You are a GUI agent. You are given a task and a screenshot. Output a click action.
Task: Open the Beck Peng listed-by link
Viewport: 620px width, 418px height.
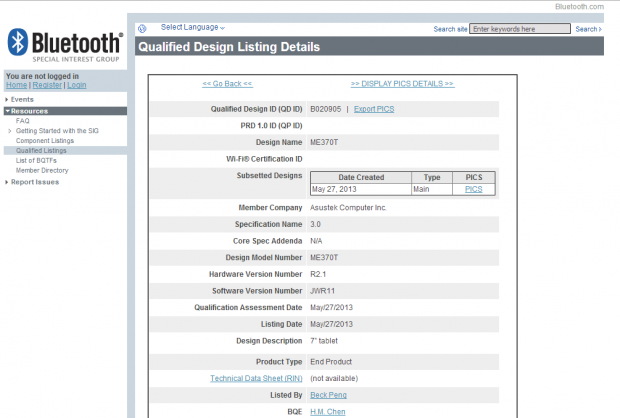[x=329, y=395]
